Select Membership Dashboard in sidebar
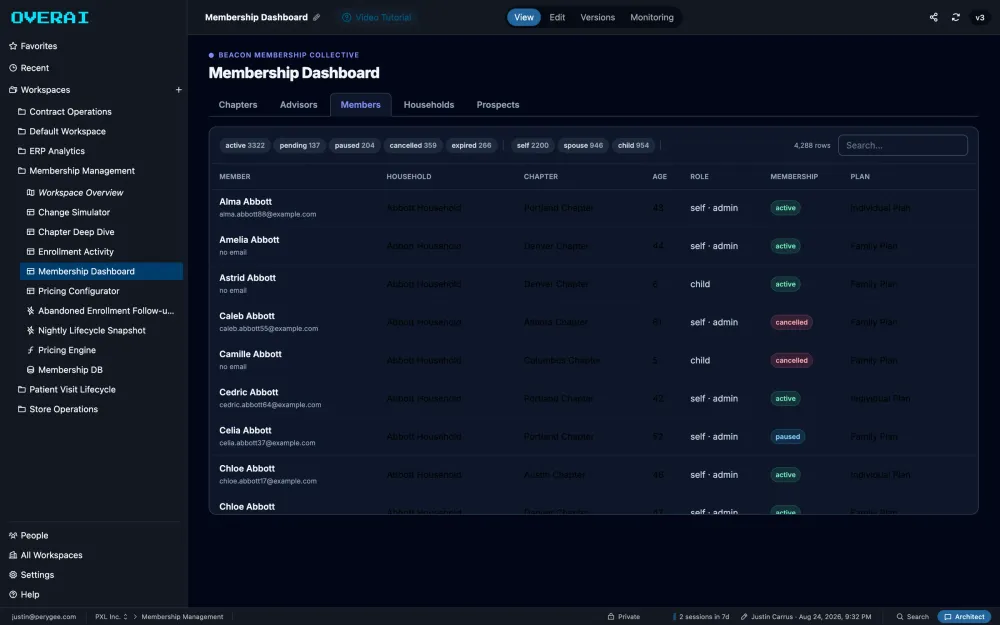1000x625 pixels. (101, 271)
